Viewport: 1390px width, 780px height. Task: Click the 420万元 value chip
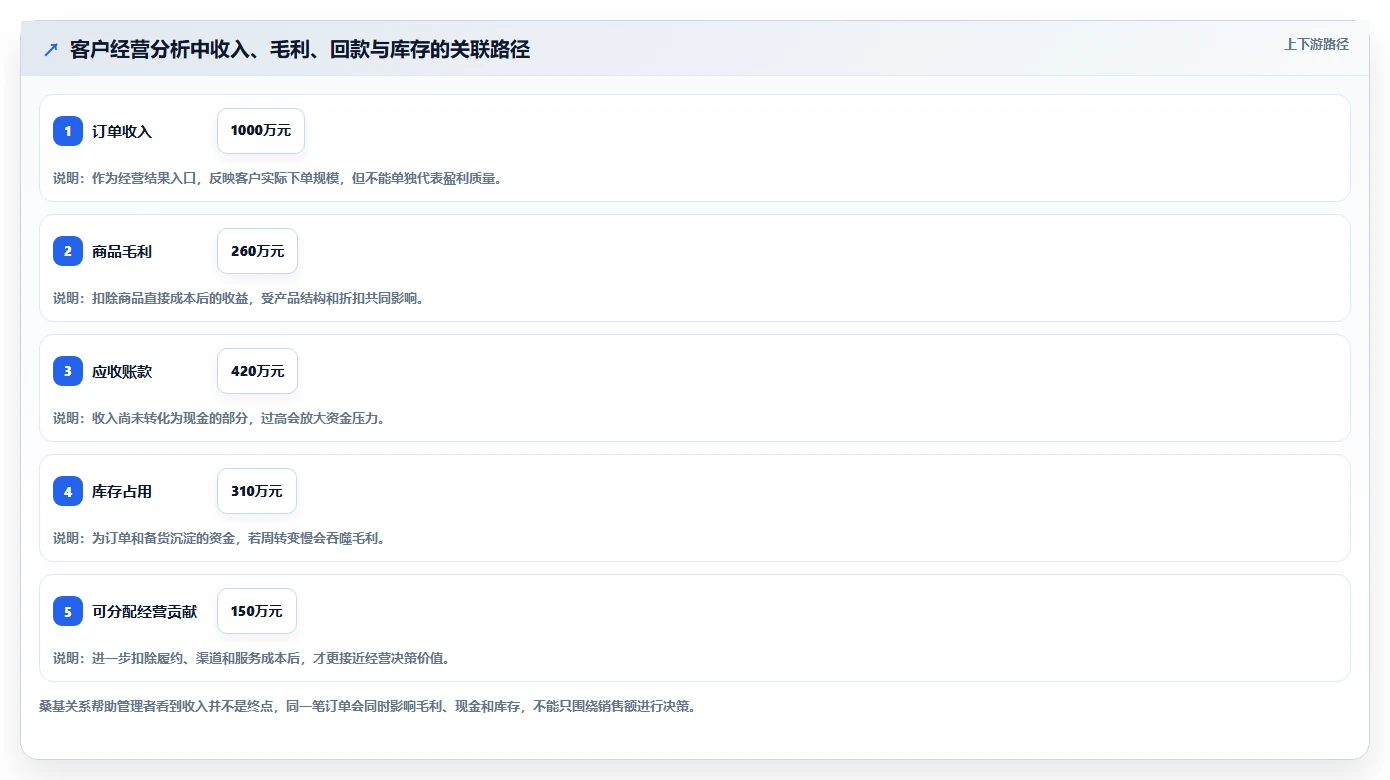tap(257, 371)
